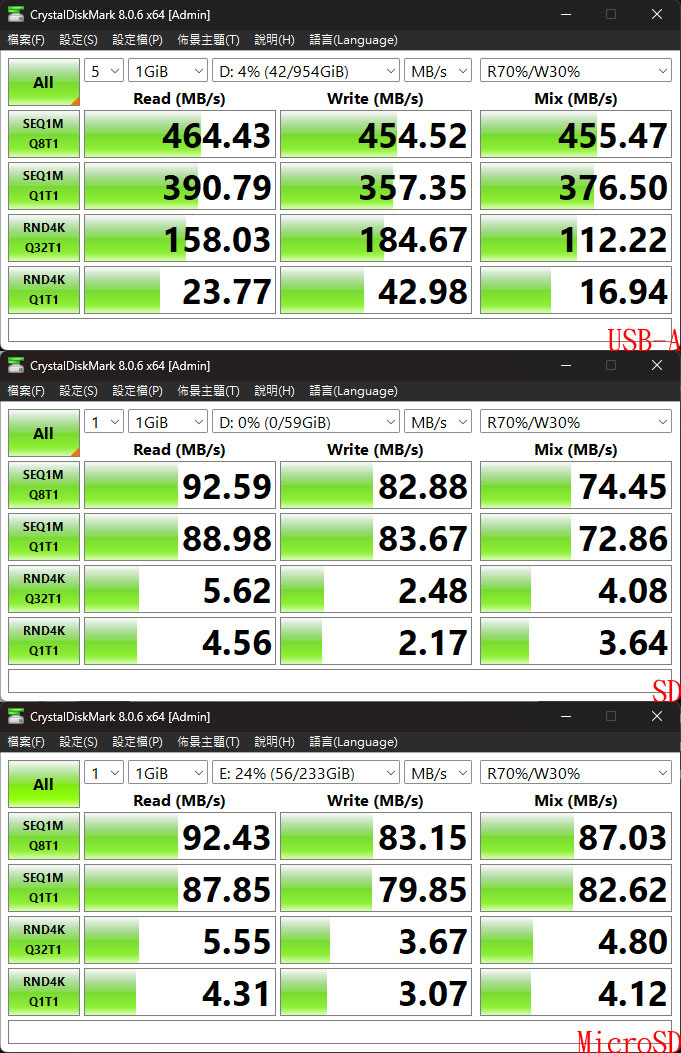
Task: Start RND4K Q1T1 test in USB-A window
Action: tap(44, 290)
